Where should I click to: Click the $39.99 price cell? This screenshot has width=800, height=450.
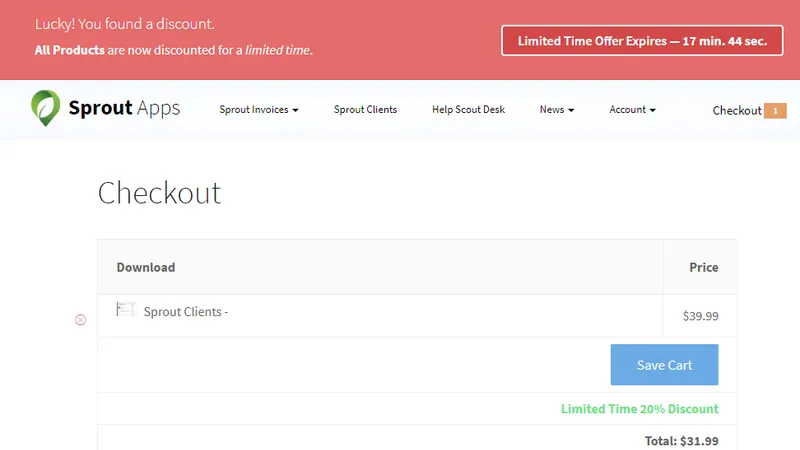[x=701, y=316]
